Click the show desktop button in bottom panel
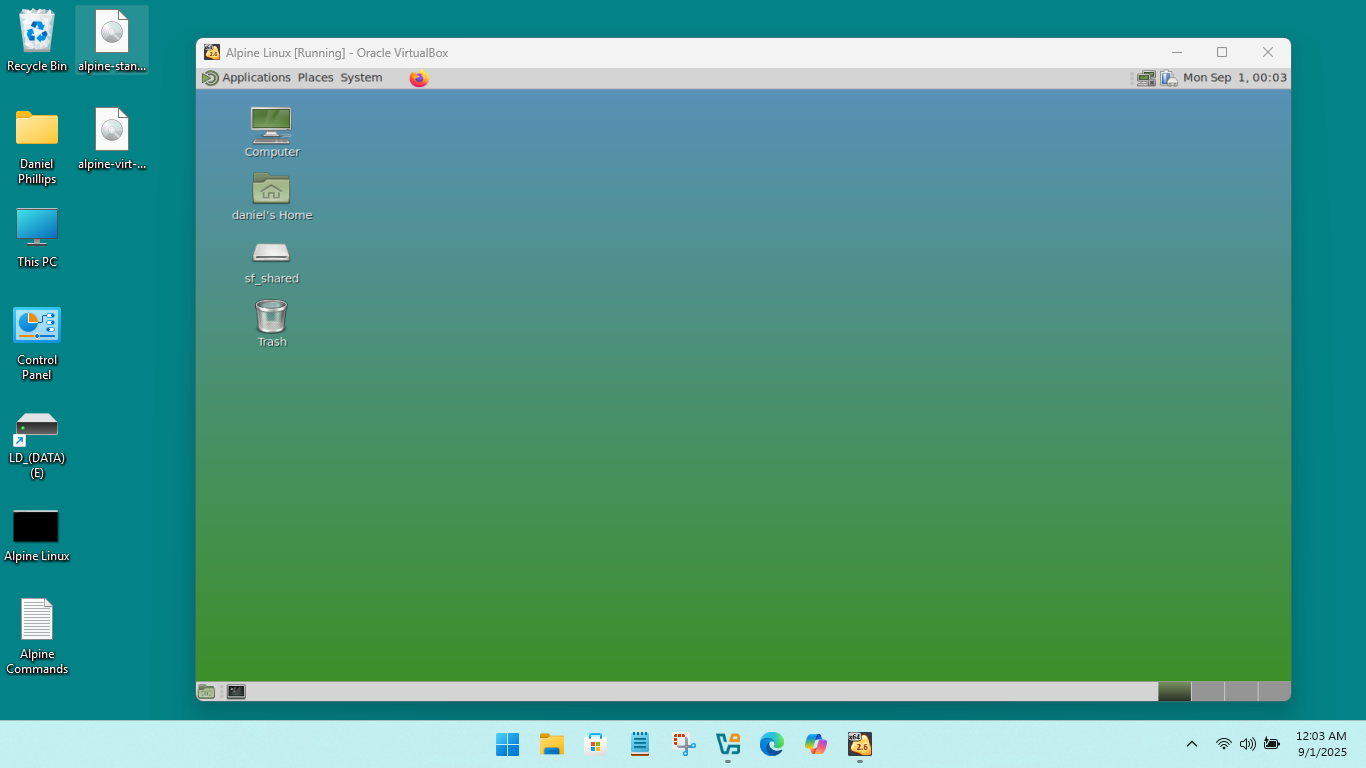Image resolution: width=1366 pixels, height=768 pixels. pyautogui.click(x=207, y=691)
